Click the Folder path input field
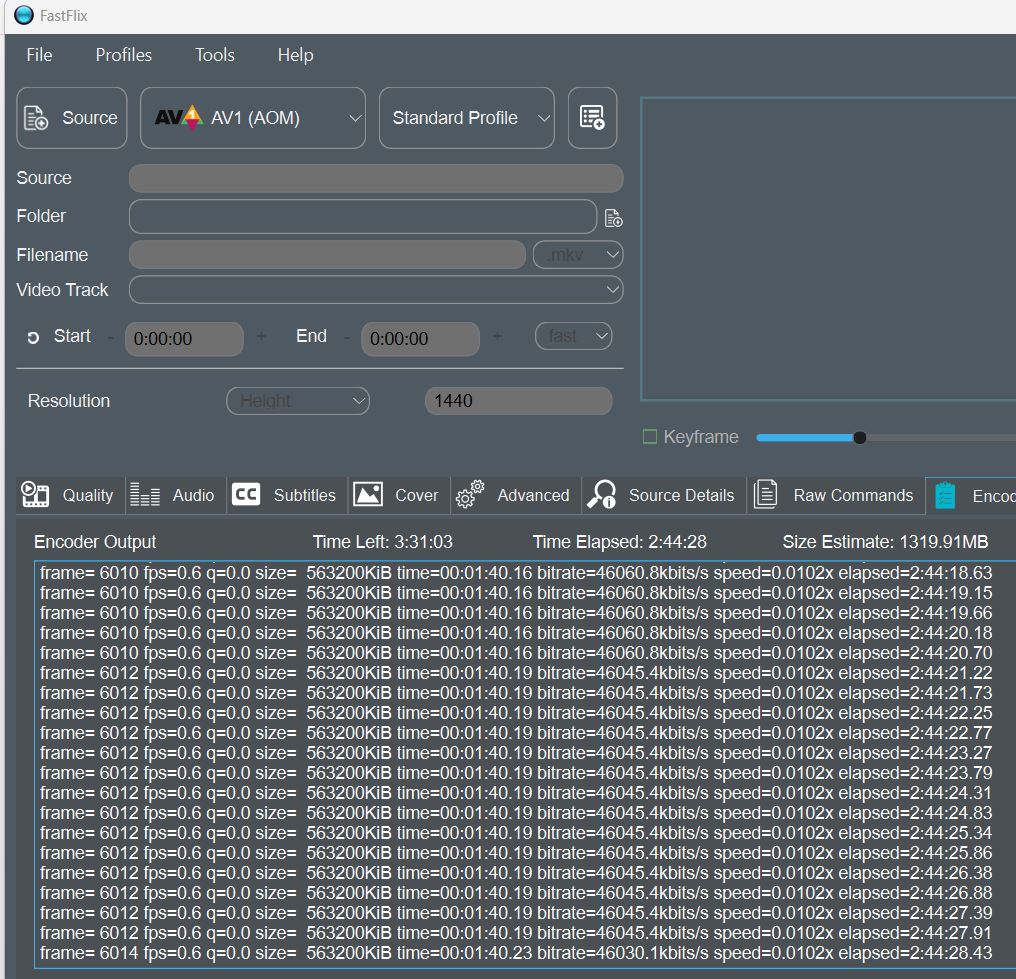 362,216
